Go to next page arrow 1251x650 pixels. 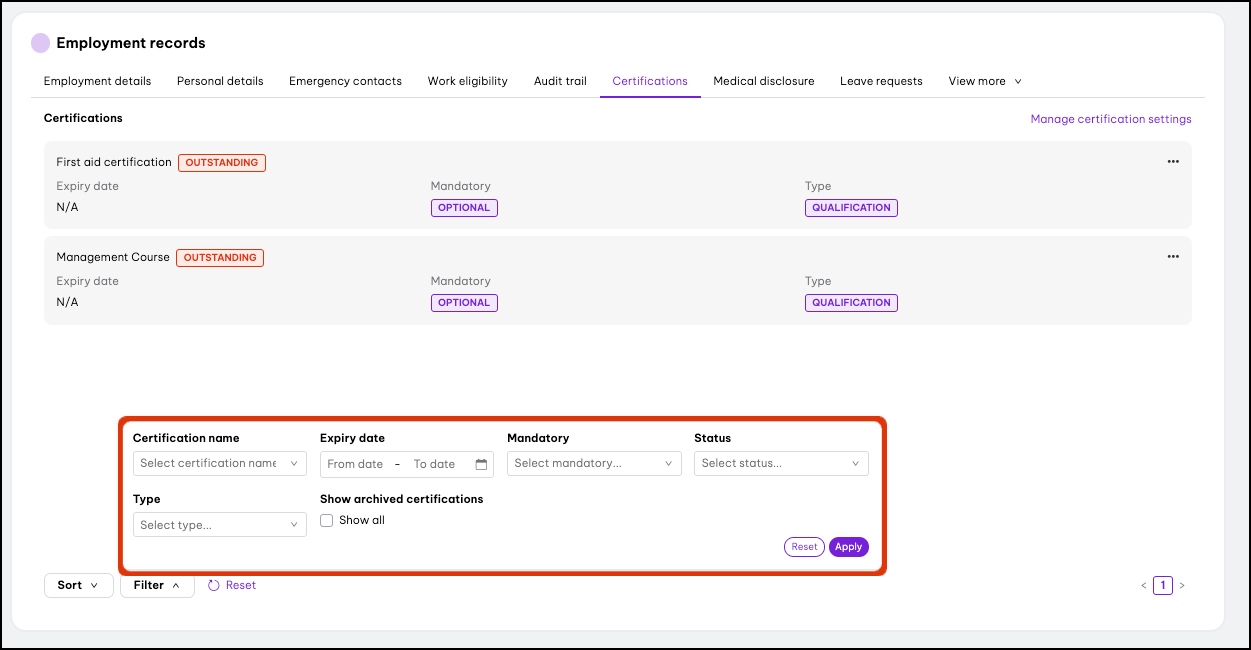(x=1182, y=586)
